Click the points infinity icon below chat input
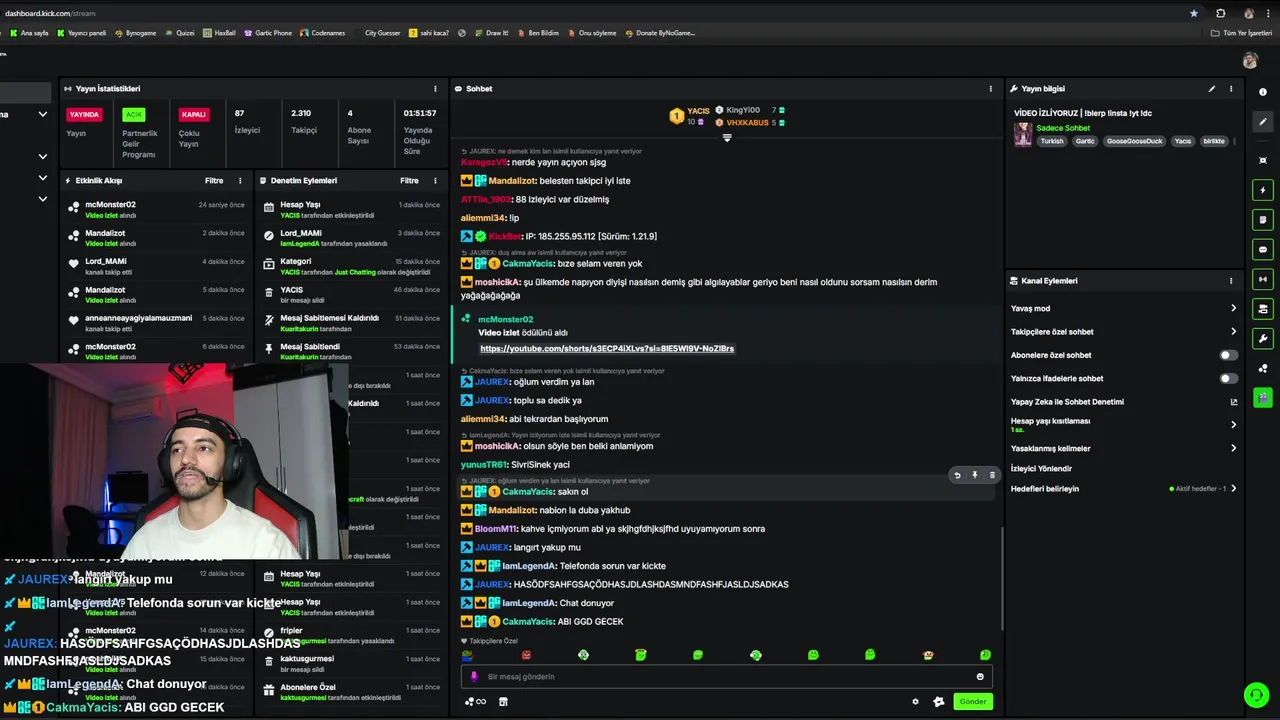 (475, 702)
